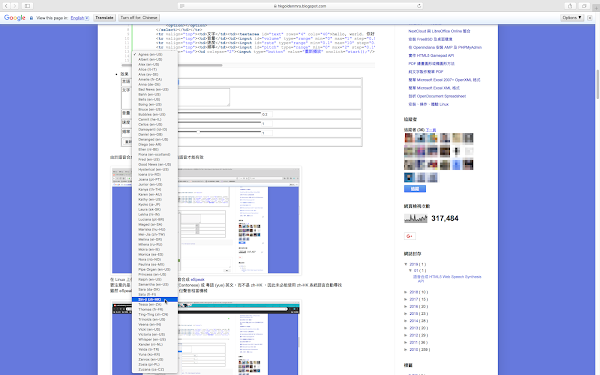This screenshot has height=375, width=600.
Task: Open the NextCloud and LibreOffice Online link
Action: (x=439, y=31)
